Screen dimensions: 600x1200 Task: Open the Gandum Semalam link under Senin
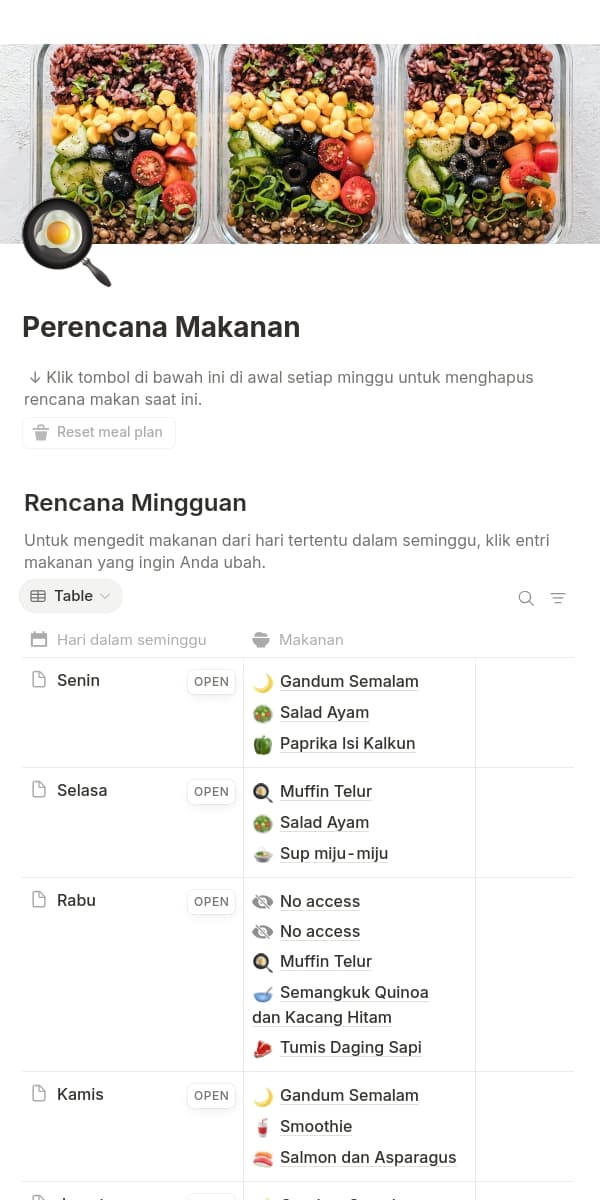pos(349,681)
